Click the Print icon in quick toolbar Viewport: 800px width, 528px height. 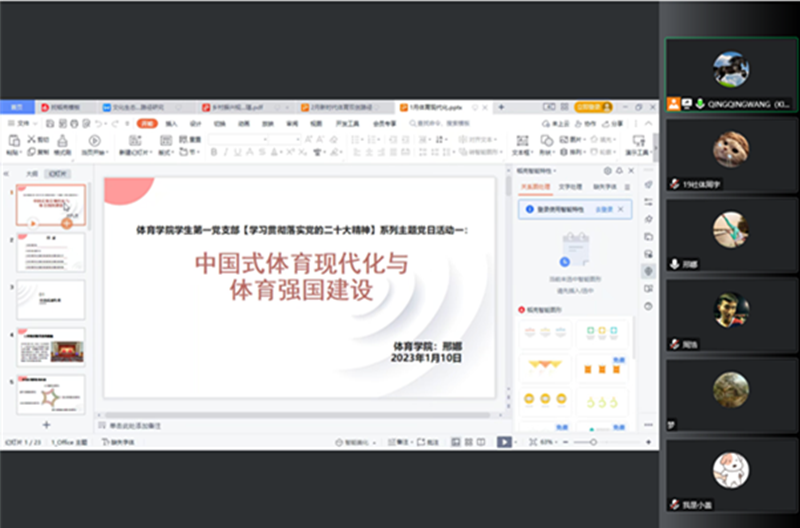74,123
